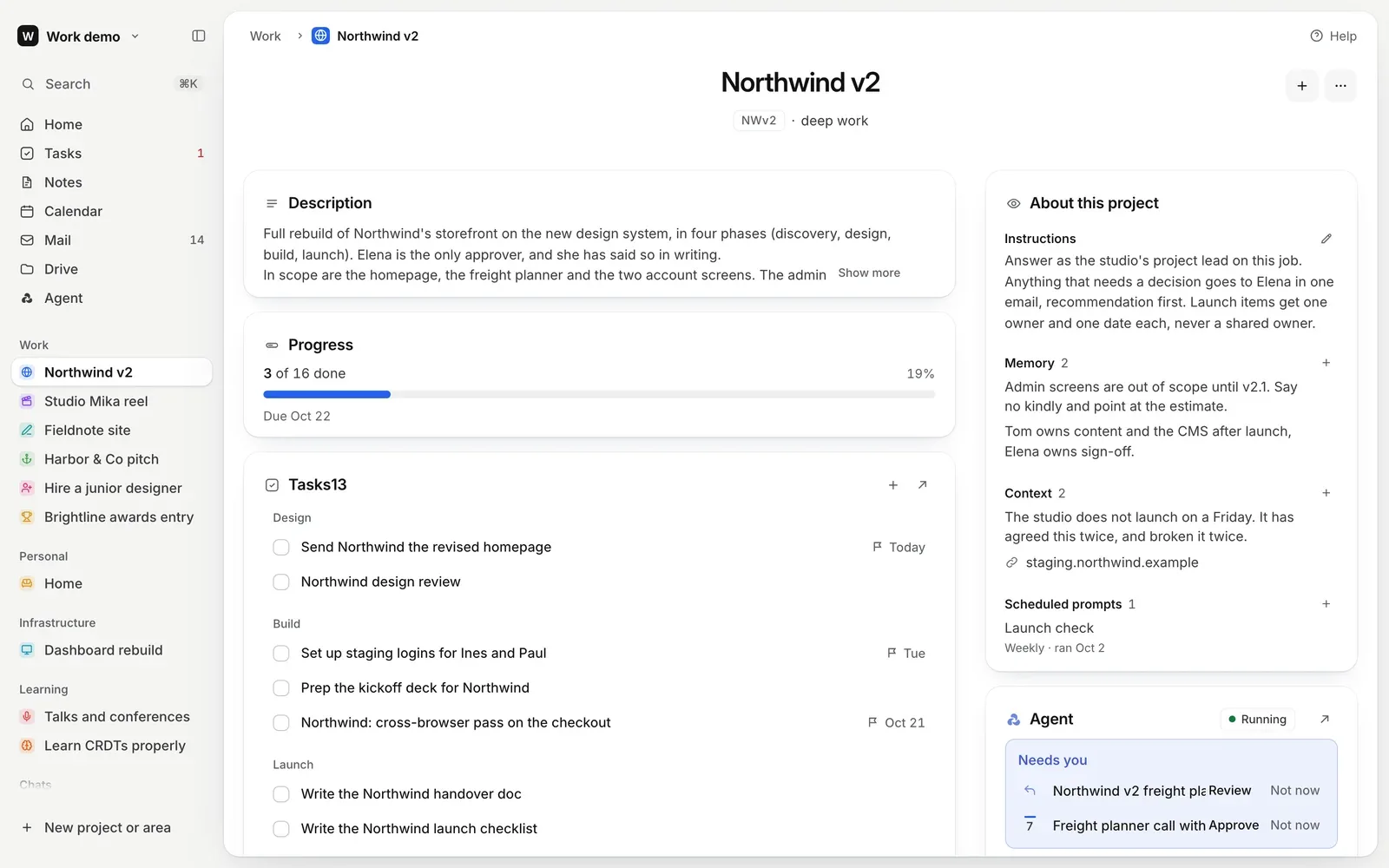Open the Help button
The height and width of the screenshot is (868, 1389).
point(1333,36)
